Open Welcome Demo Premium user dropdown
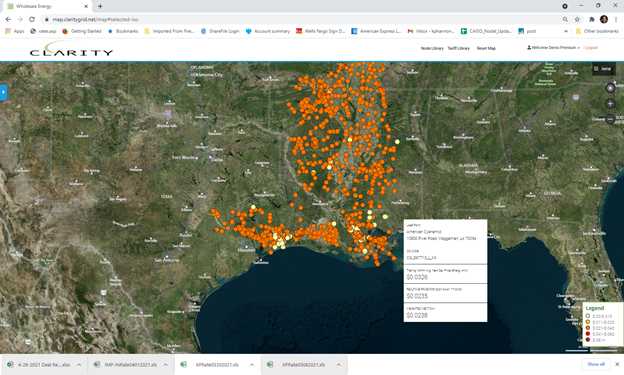The height and width of the screenshot is (375, 624). pyautogui.click(x=553, y=48)
